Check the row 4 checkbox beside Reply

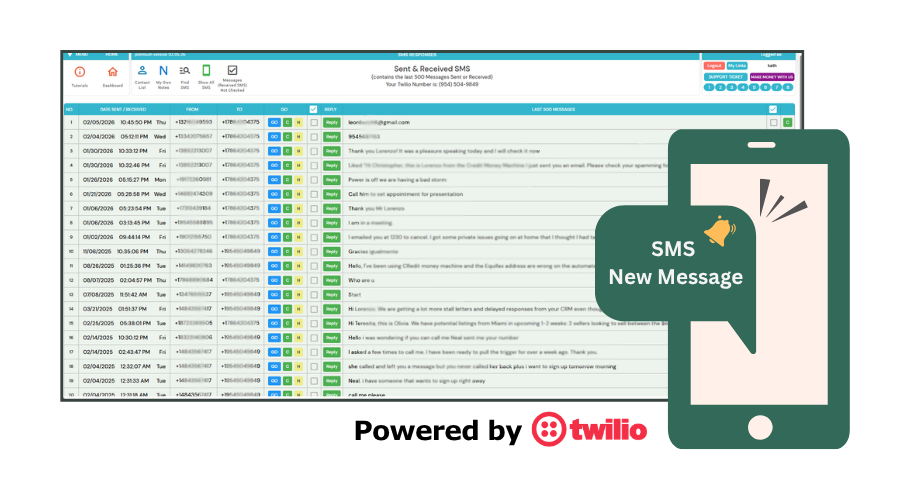tap(314, 165)
